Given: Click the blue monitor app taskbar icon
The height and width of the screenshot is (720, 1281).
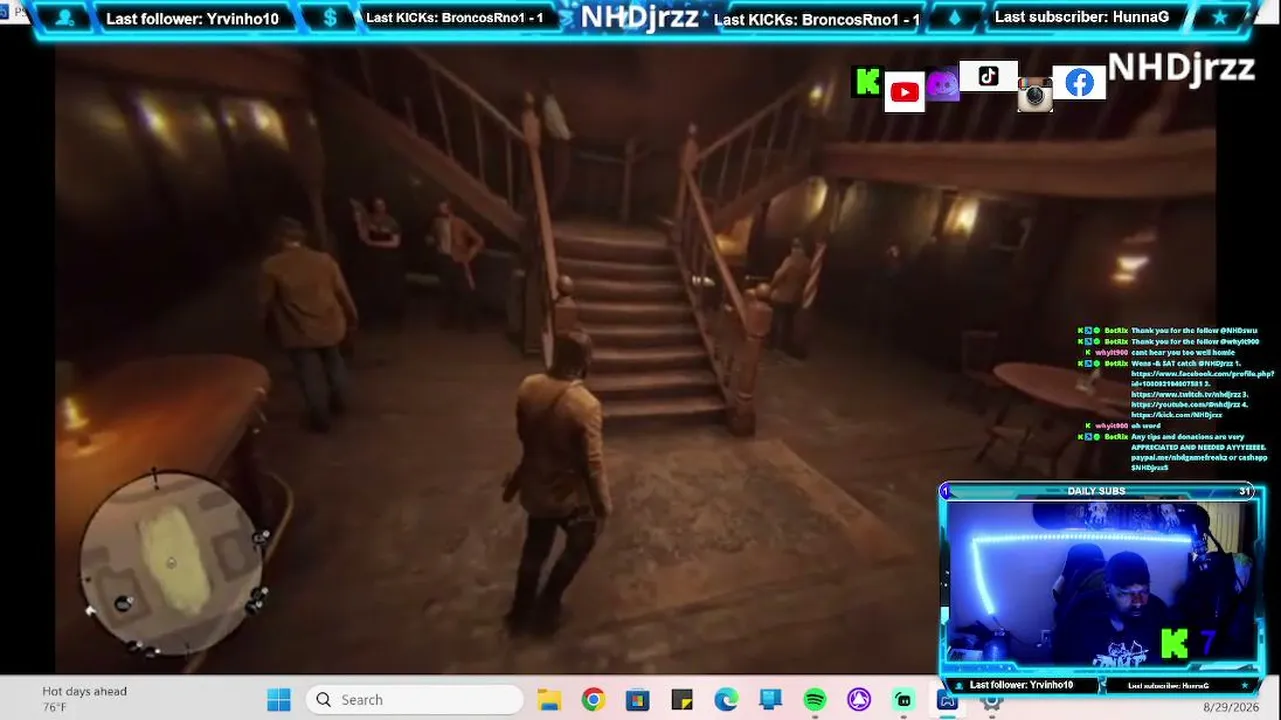Looking at the screenshot, I should (x=770, y=700).
